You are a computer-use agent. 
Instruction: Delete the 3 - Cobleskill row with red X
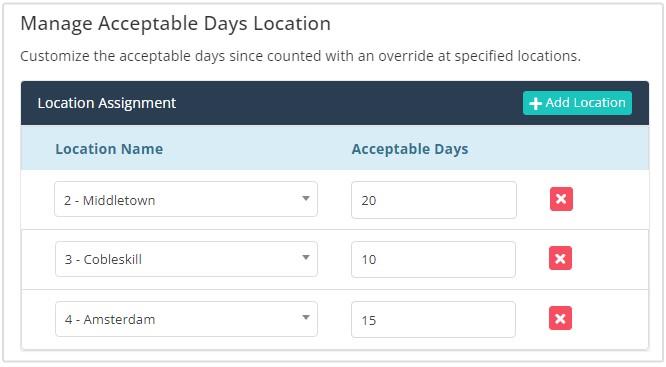coord(560,258)
